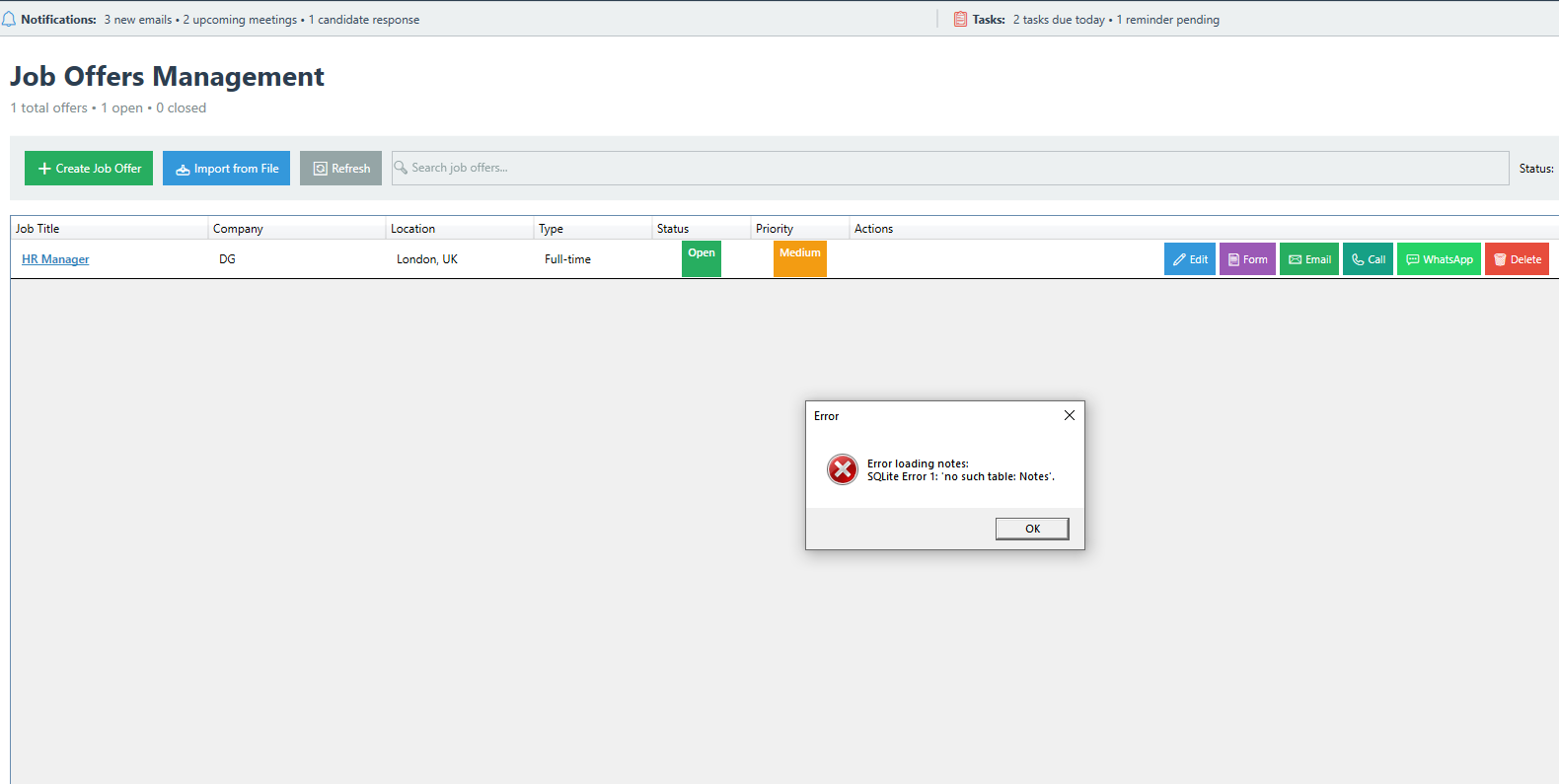Edit the HR Manager offer
The height and width of the screenshot is (784, 1559).
click(1189, 259)
